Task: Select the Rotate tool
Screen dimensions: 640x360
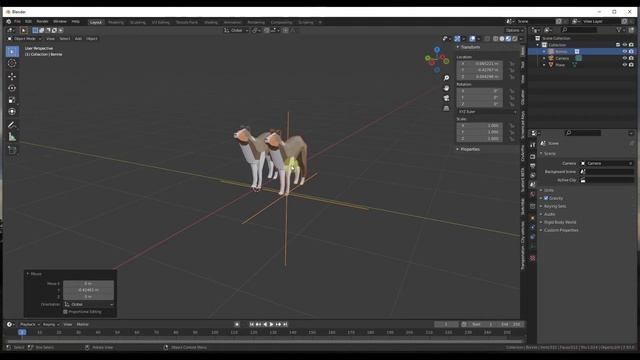Action: coord(12,88)
